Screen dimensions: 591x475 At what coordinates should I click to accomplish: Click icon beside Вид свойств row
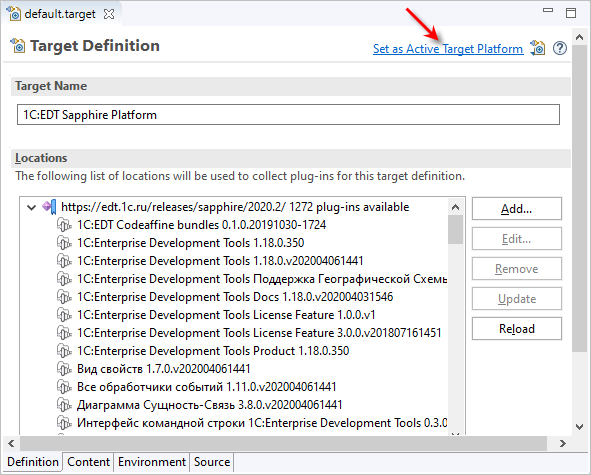click(x=64, y=369)
